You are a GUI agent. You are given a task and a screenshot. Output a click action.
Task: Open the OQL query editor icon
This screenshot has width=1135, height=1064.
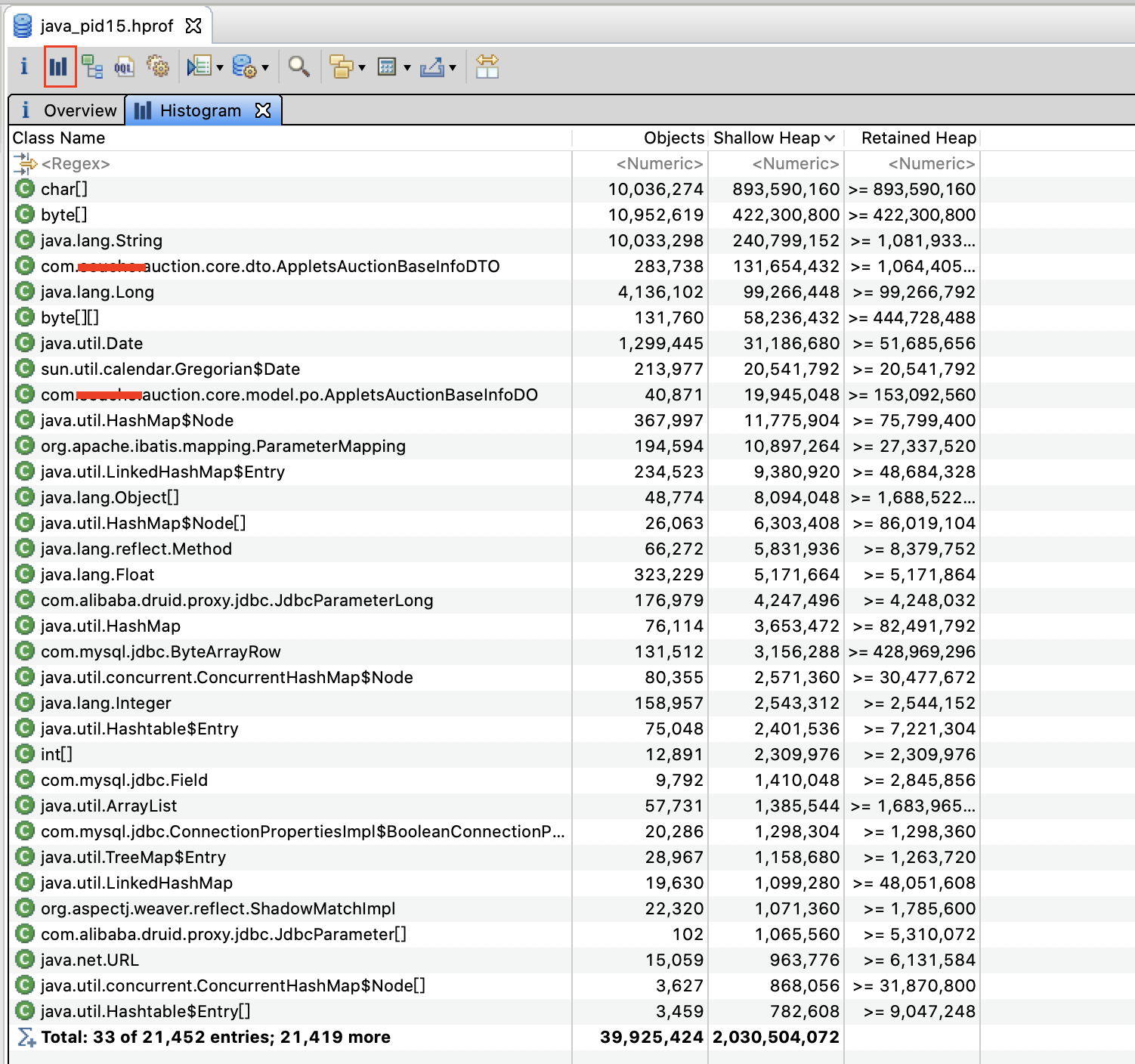[x=124, y=66]
